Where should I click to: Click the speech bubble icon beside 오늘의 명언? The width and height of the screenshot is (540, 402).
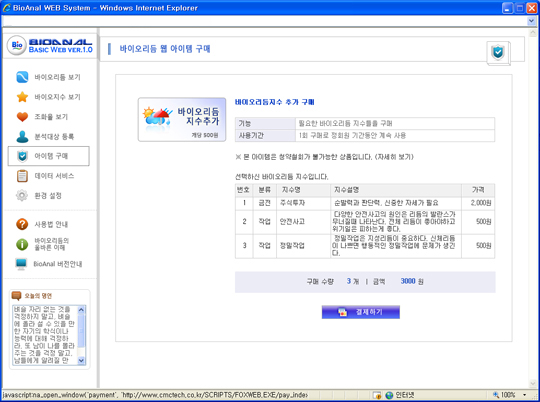click(16, 296)
